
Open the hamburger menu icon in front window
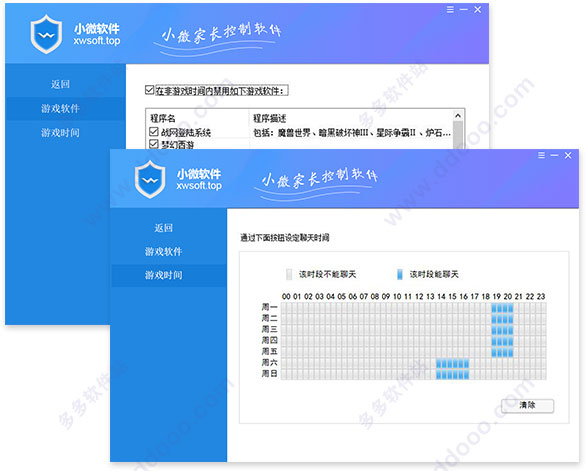(541, 155)
